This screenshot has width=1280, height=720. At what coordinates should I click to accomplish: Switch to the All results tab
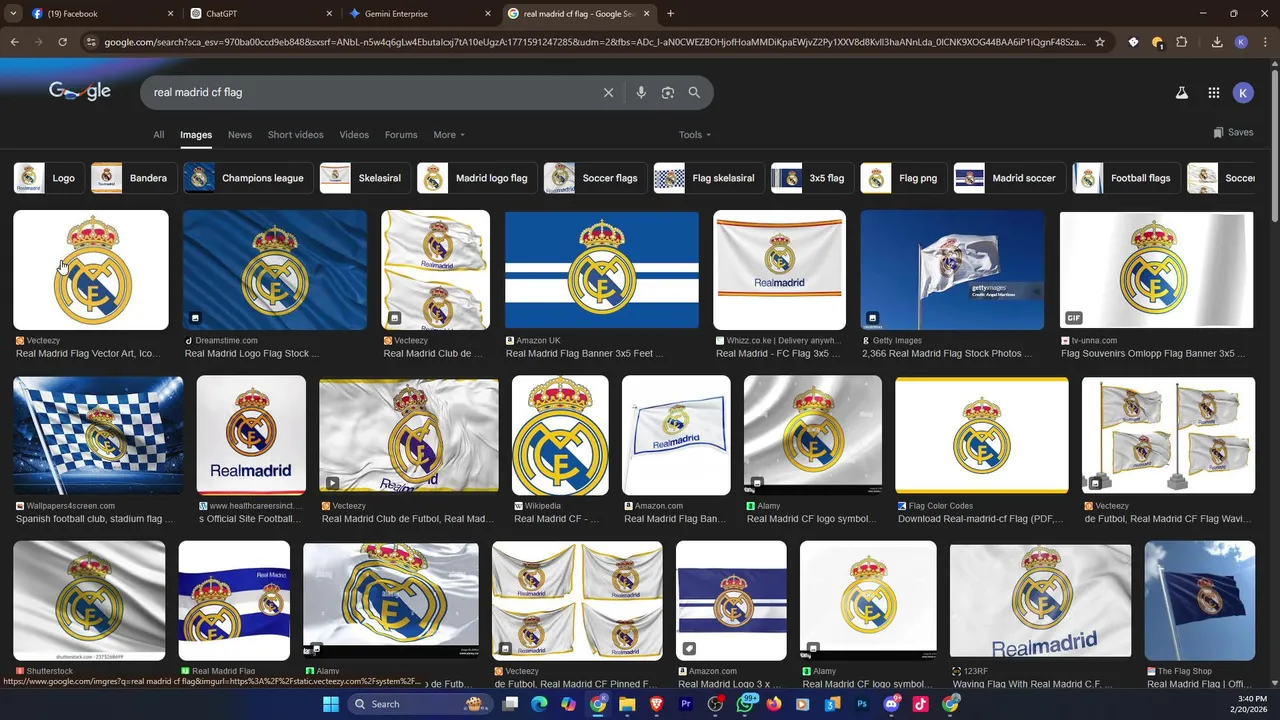(x=158, y=135)
